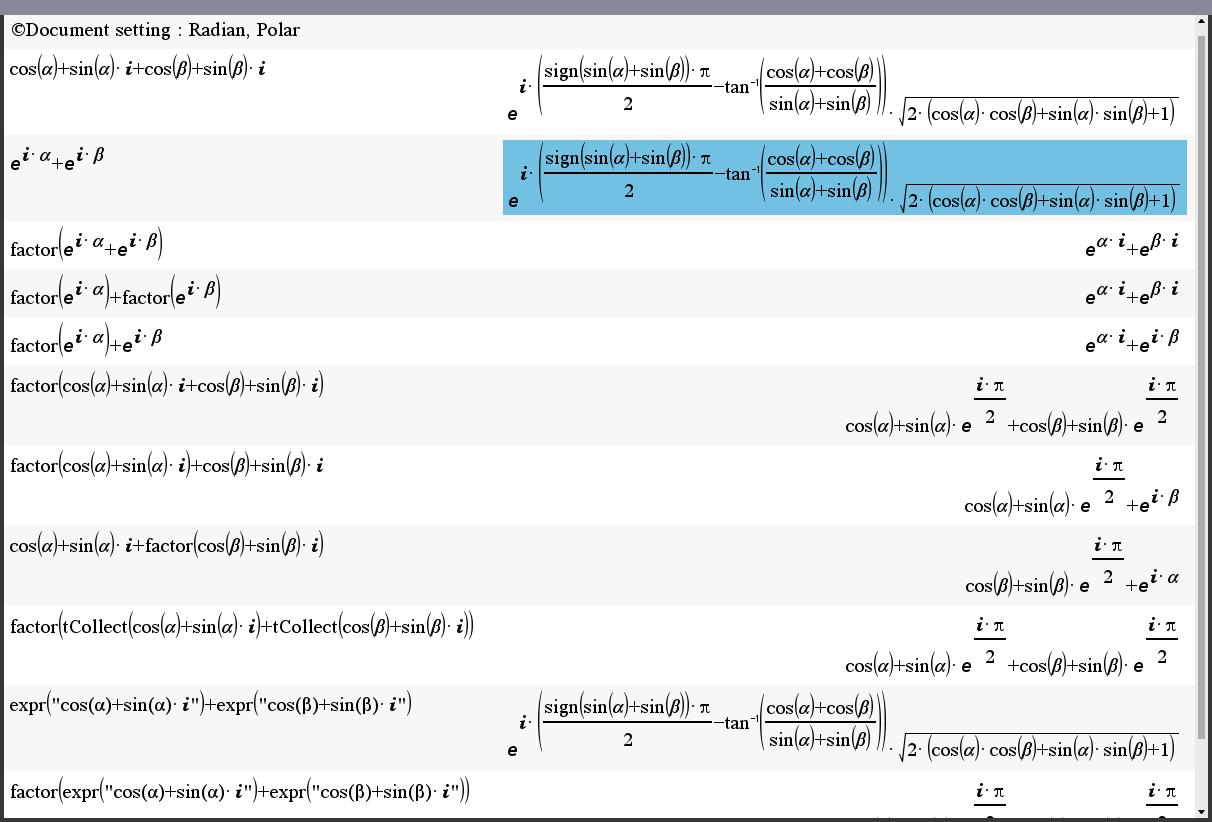Select the factor(e^(i·α))+factor(e^(i·β)) entry
Screen dimensions: 1212x822
[x=115, y=294]
